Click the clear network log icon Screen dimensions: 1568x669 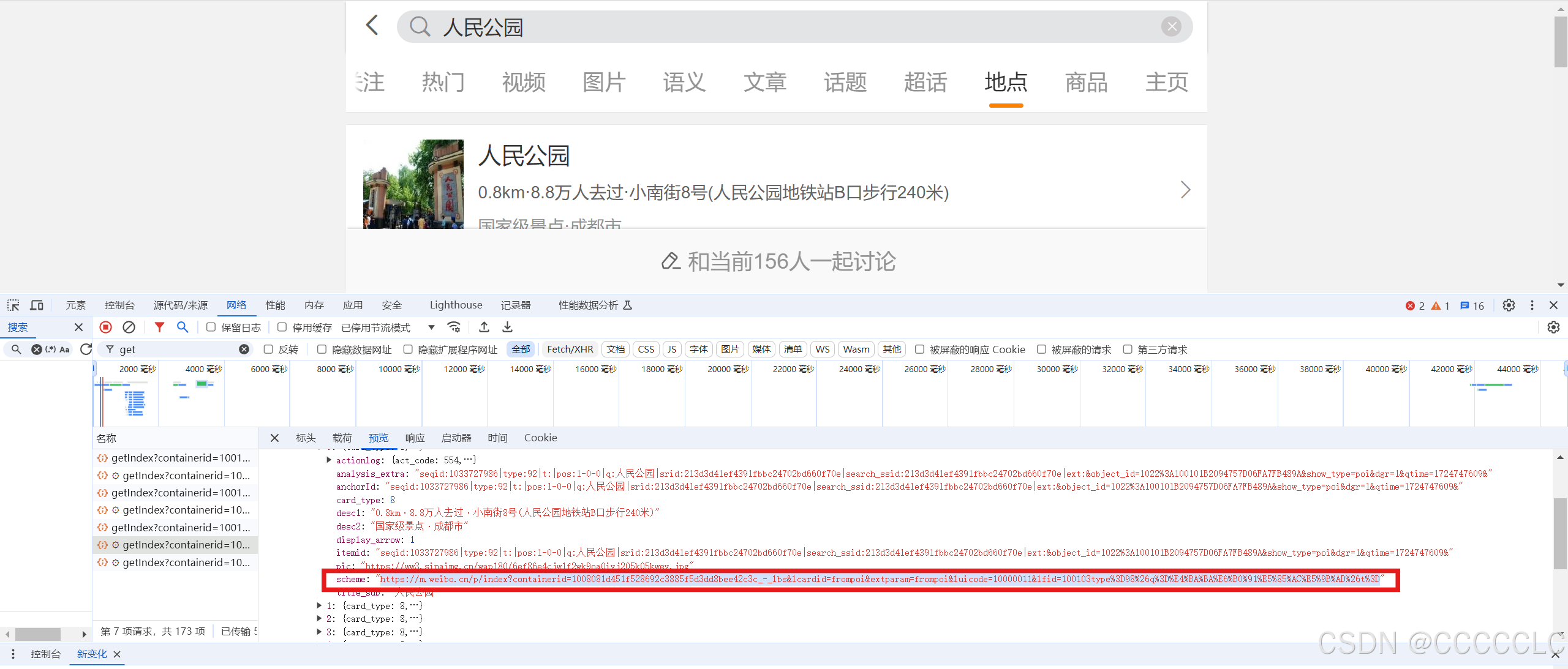129,327
